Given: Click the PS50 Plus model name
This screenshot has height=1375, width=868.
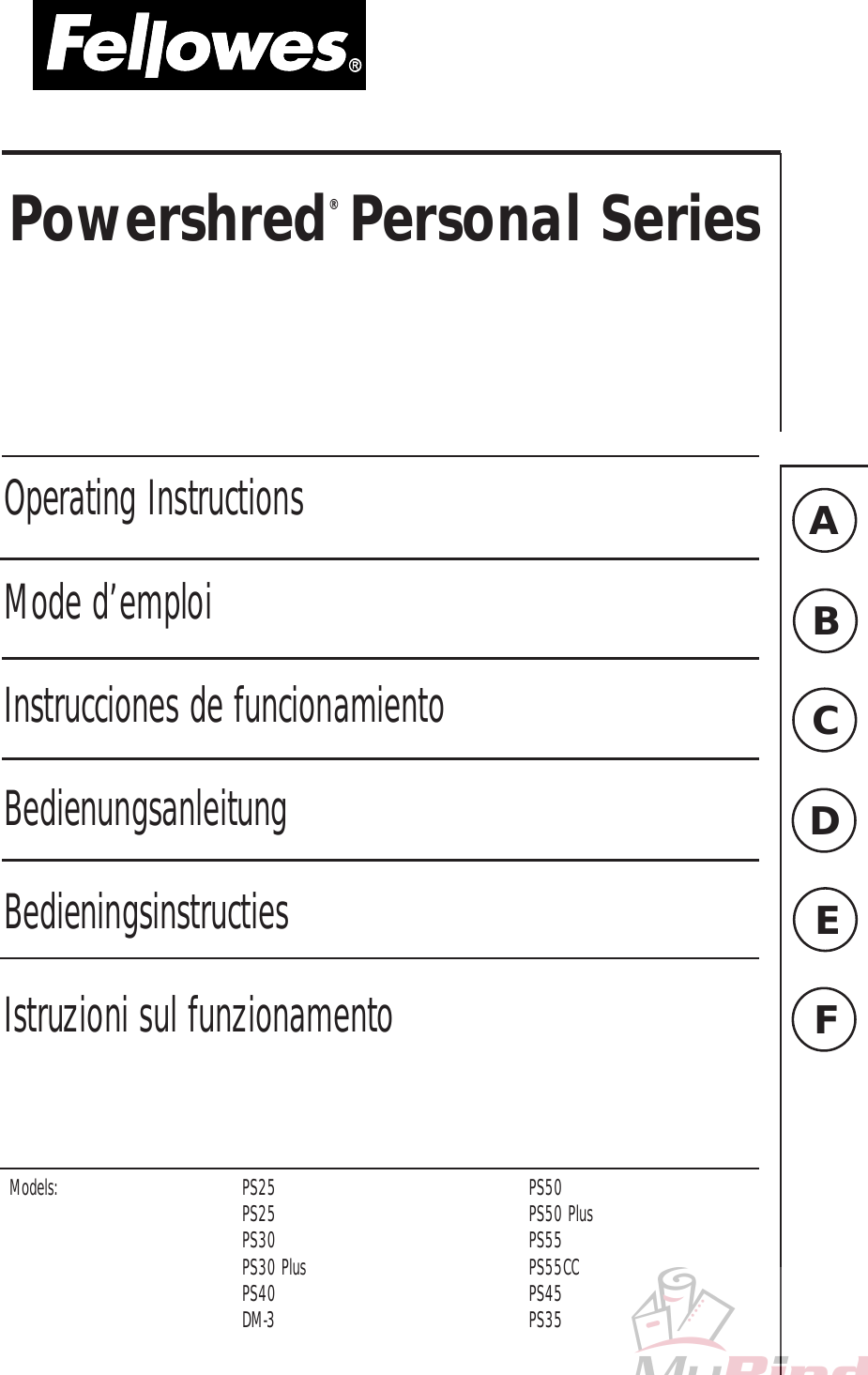Looking at the screenshot, I should [560, 1214].
